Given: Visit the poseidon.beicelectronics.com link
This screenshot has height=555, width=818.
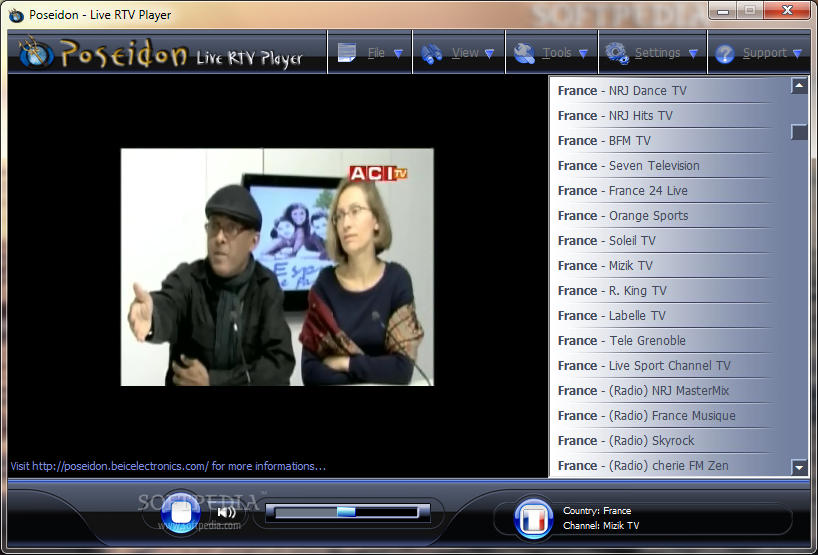Looking at the screenshot, I should 121,466.
